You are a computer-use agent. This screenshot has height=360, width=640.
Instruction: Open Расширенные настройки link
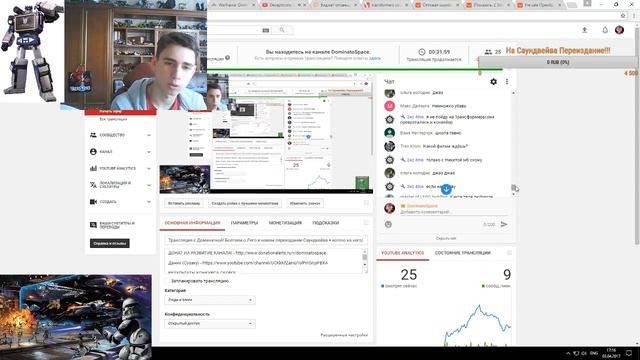coord(344,335)
